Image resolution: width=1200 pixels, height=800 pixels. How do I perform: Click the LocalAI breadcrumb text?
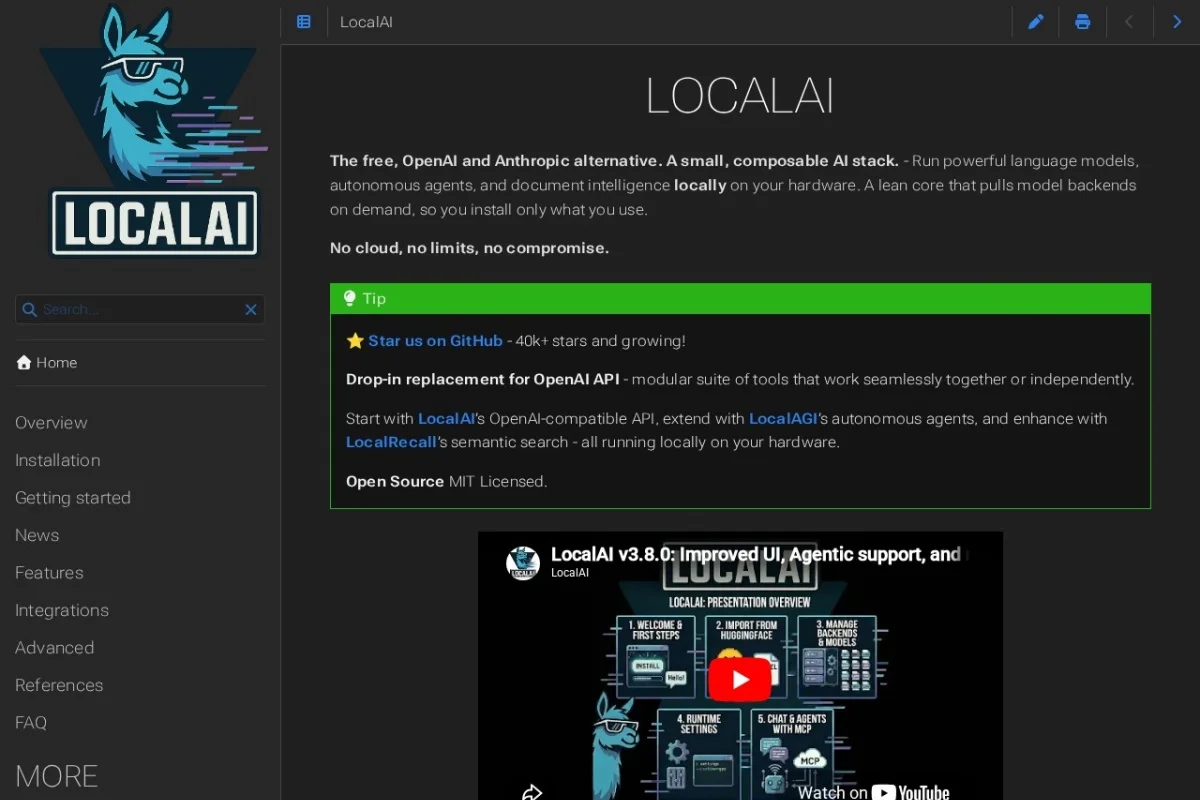coord(366,22)
